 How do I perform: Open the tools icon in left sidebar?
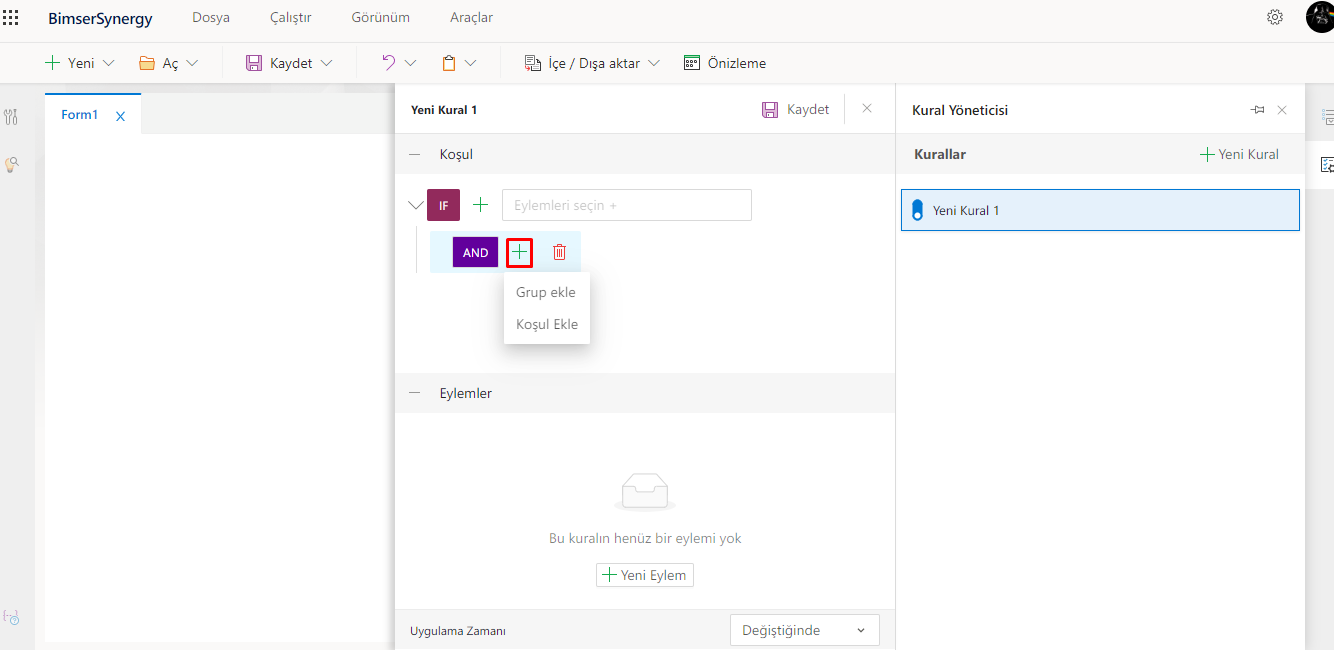(x=11, y=117)
